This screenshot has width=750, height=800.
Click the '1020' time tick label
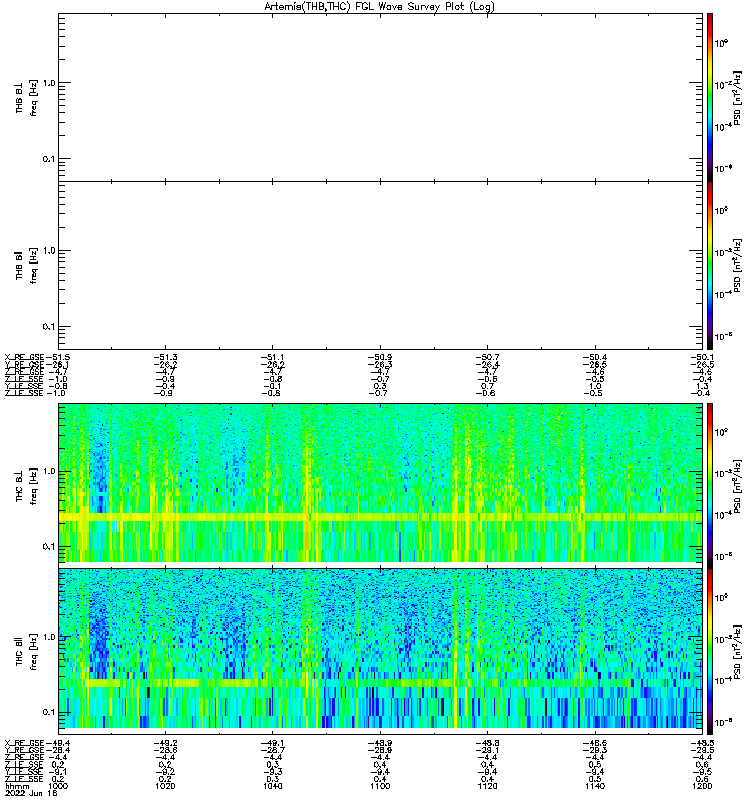pos(165,786)
